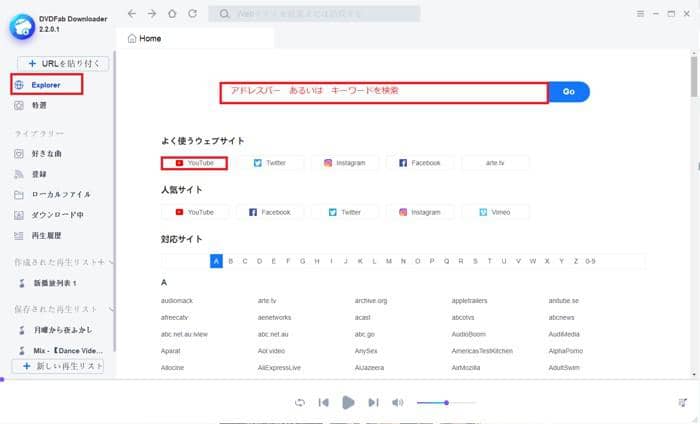
Task: Paste a URL with the URL button
Action: coord(63,64)
